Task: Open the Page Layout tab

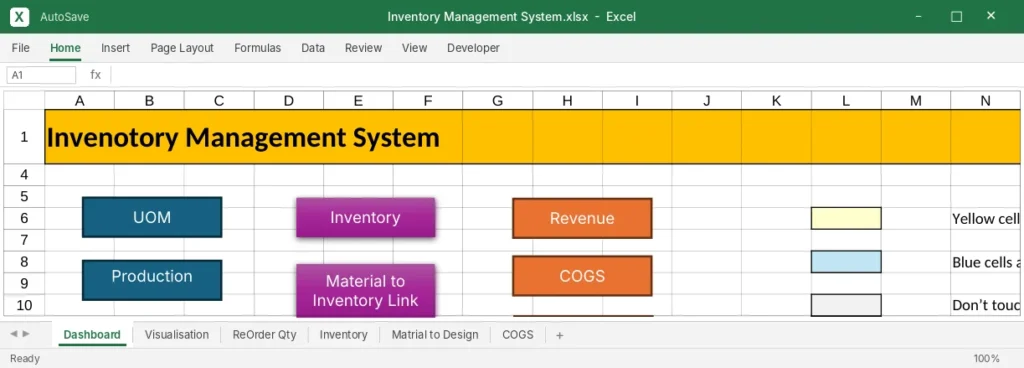Action: 182,48
